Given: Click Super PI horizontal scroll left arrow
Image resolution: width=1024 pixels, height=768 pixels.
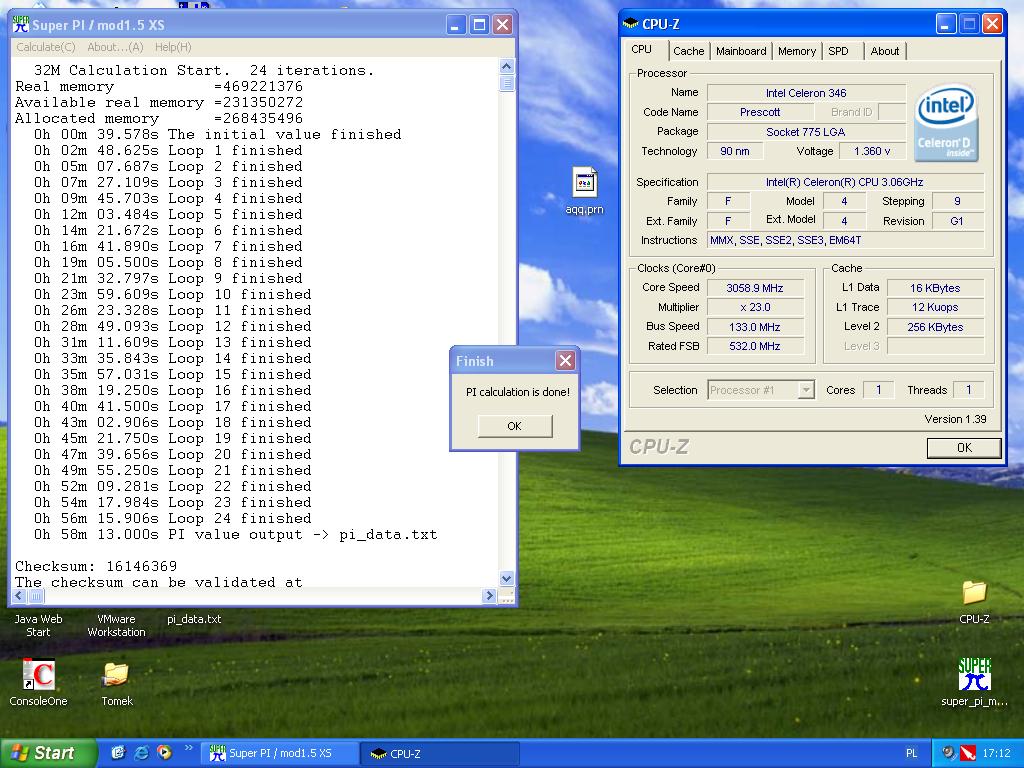Looking at the screenshot, I should pos(19,596).
